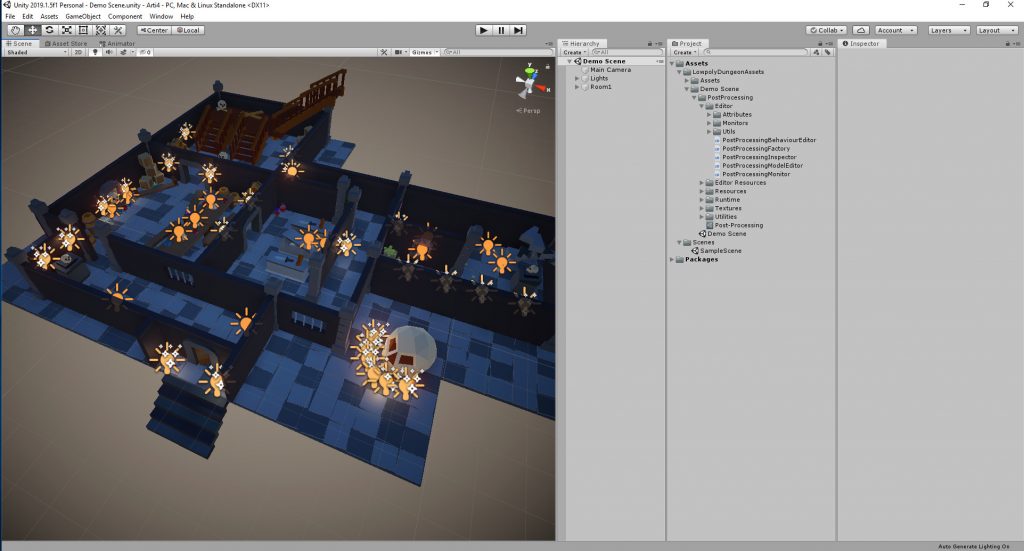Select the Rect transform tool
Screen dimensions: 1024x551
pyautogui.click(x=84, y=30)
